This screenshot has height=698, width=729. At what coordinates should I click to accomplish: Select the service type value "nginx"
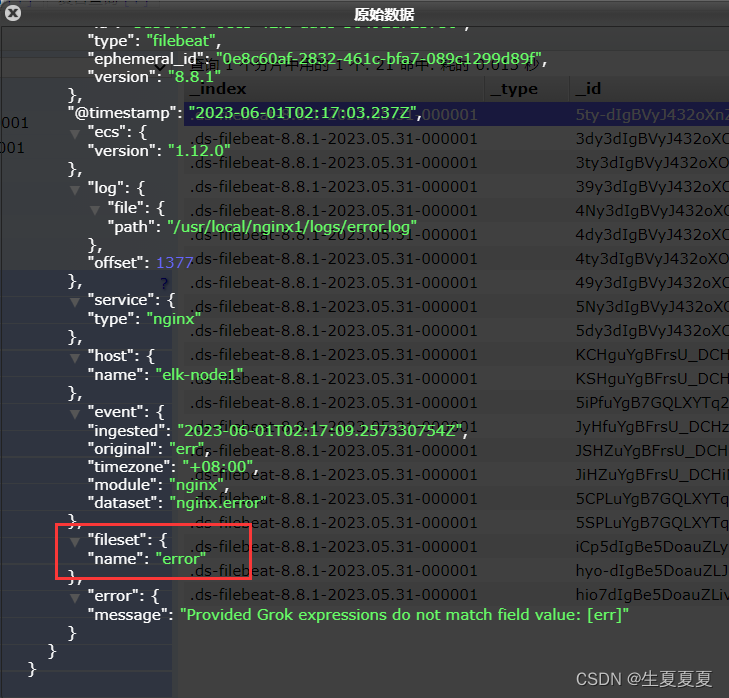(x=173, y=319)
